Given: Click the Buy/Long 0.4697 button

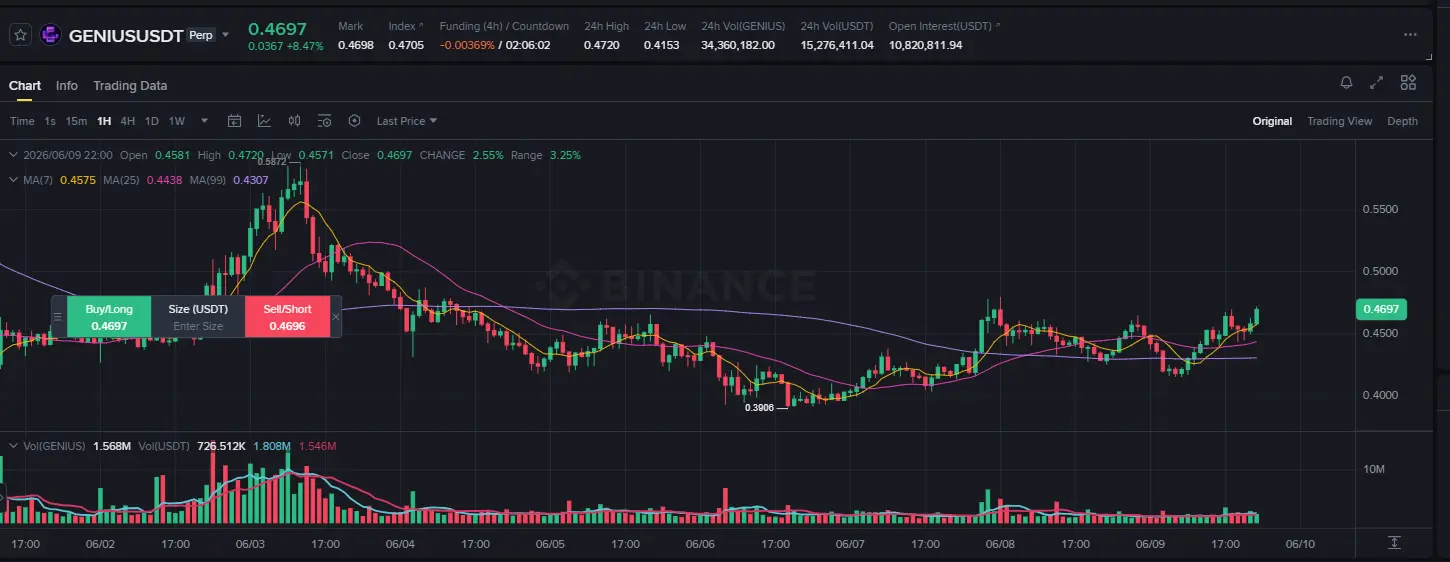Looking at the screenshot, I should coord(109,317).
